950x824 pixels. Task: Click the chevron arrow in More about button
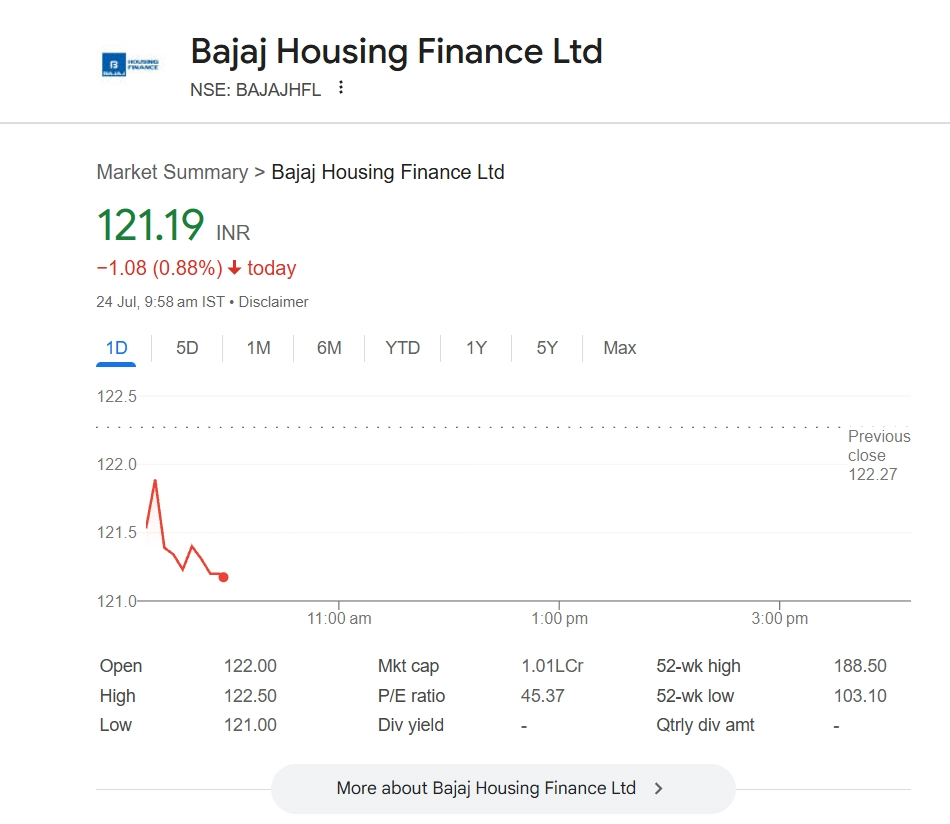pos(658,788)
